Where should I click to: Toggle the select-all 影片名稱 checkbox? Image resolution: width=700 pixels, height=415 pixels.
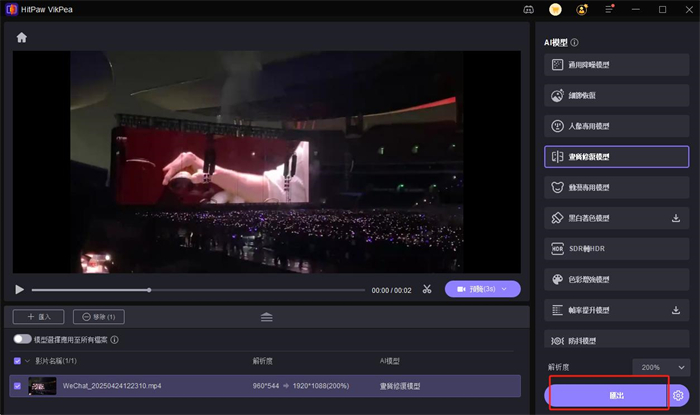pyautogui.click(x=17, y=361)
